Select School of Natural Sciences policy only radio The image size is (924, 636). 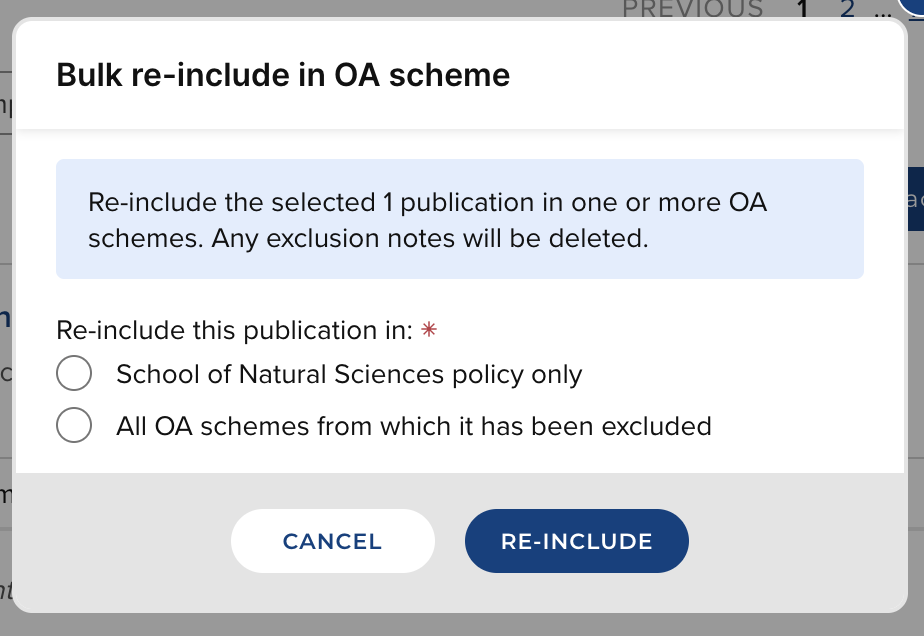coord(75,374)
